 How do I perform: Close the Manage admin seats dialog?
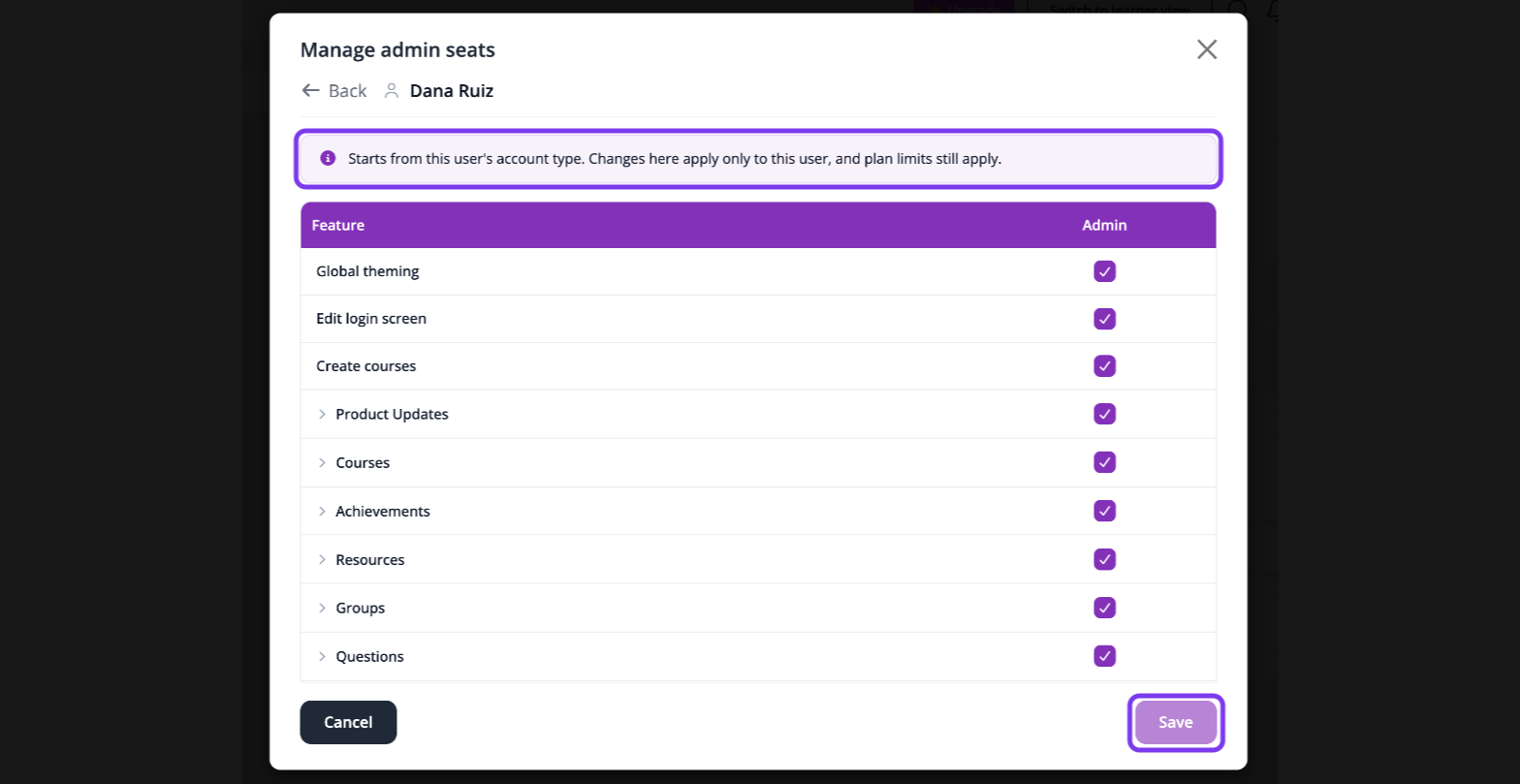coord(1206,49)
